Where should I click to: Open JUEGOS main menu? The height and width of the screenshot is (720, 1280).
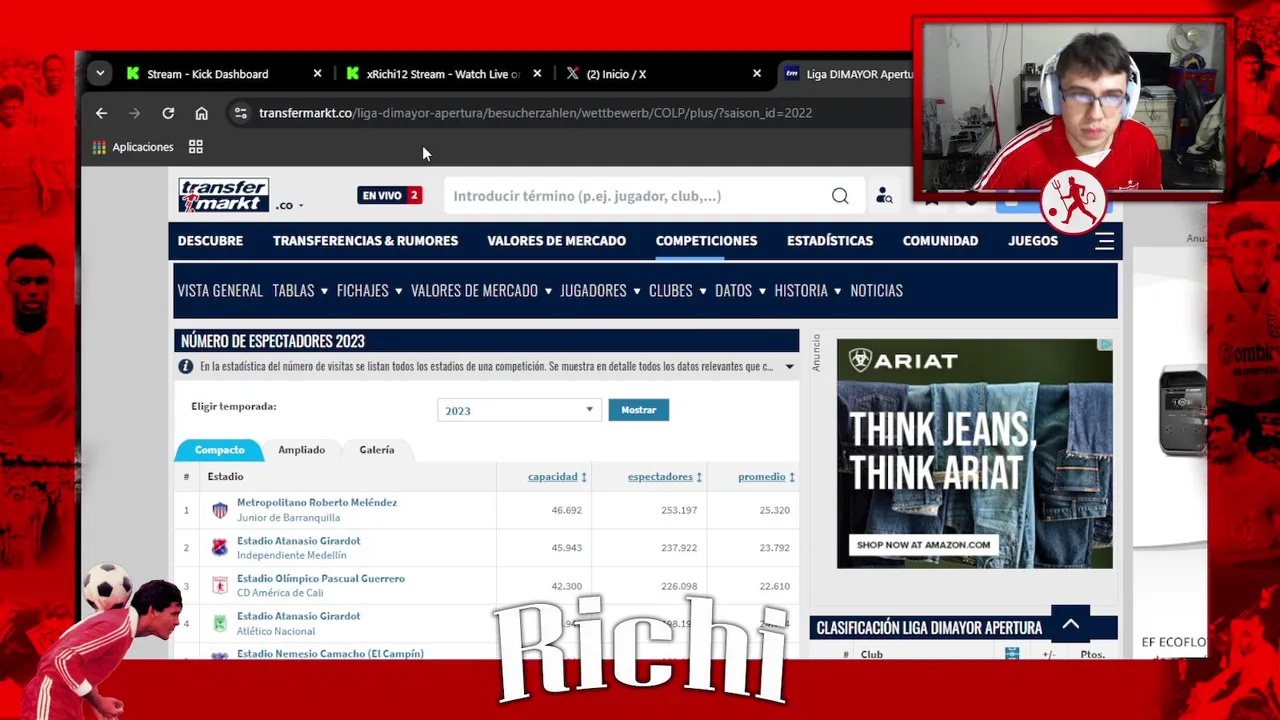[x=1033, y=241]
